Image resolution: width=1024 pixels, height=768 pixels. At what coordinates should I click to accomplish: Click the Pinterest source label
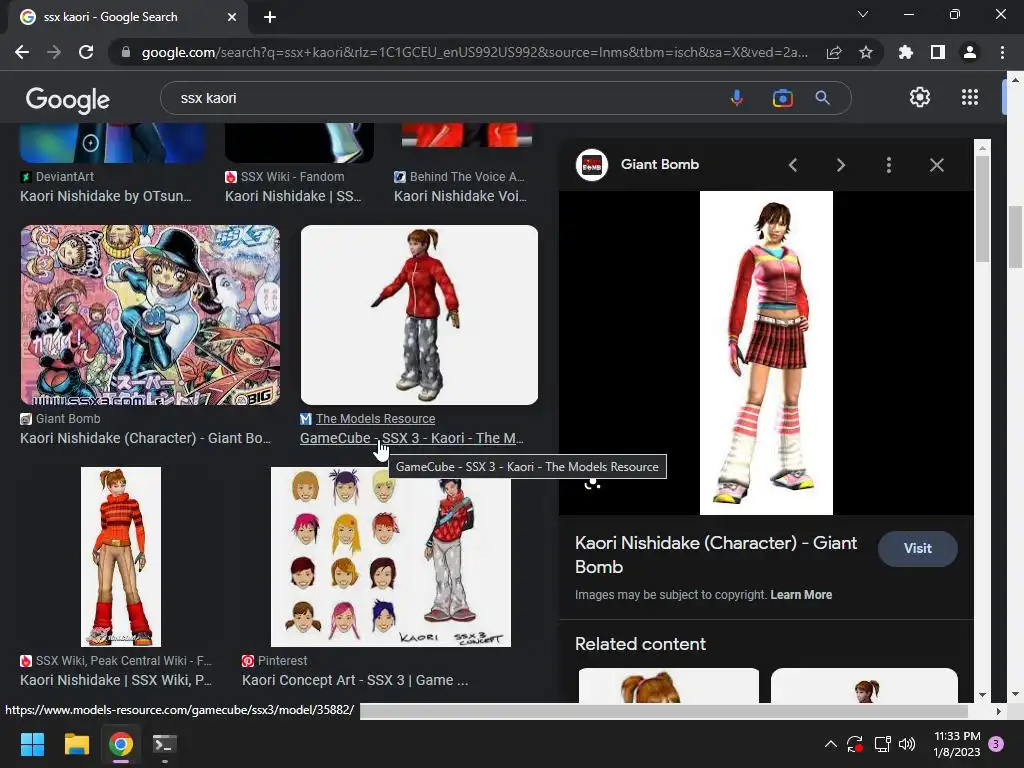click(282, 661)
